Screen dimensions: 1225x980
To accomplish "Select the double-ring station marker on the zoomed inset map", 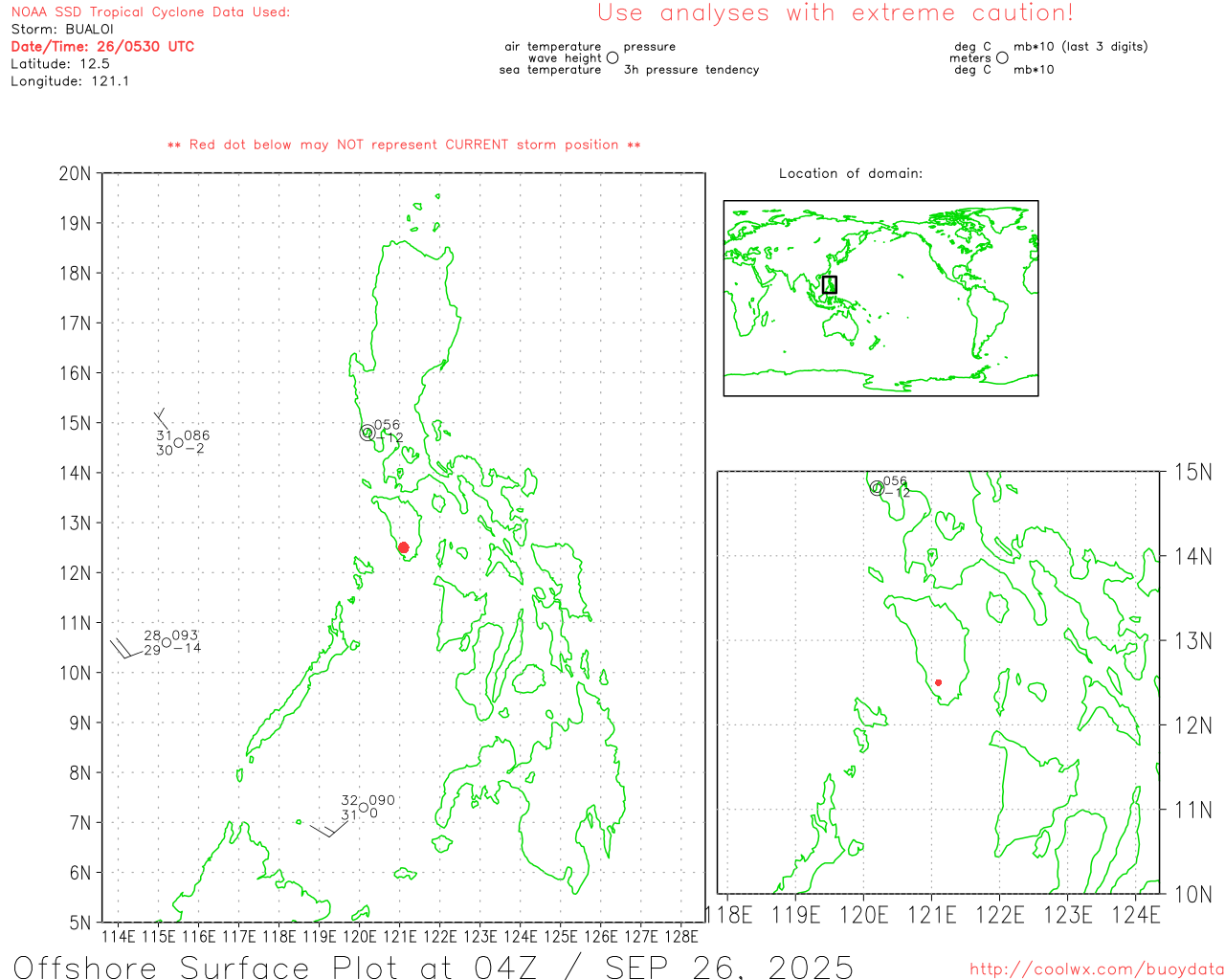I will [877, 488].
